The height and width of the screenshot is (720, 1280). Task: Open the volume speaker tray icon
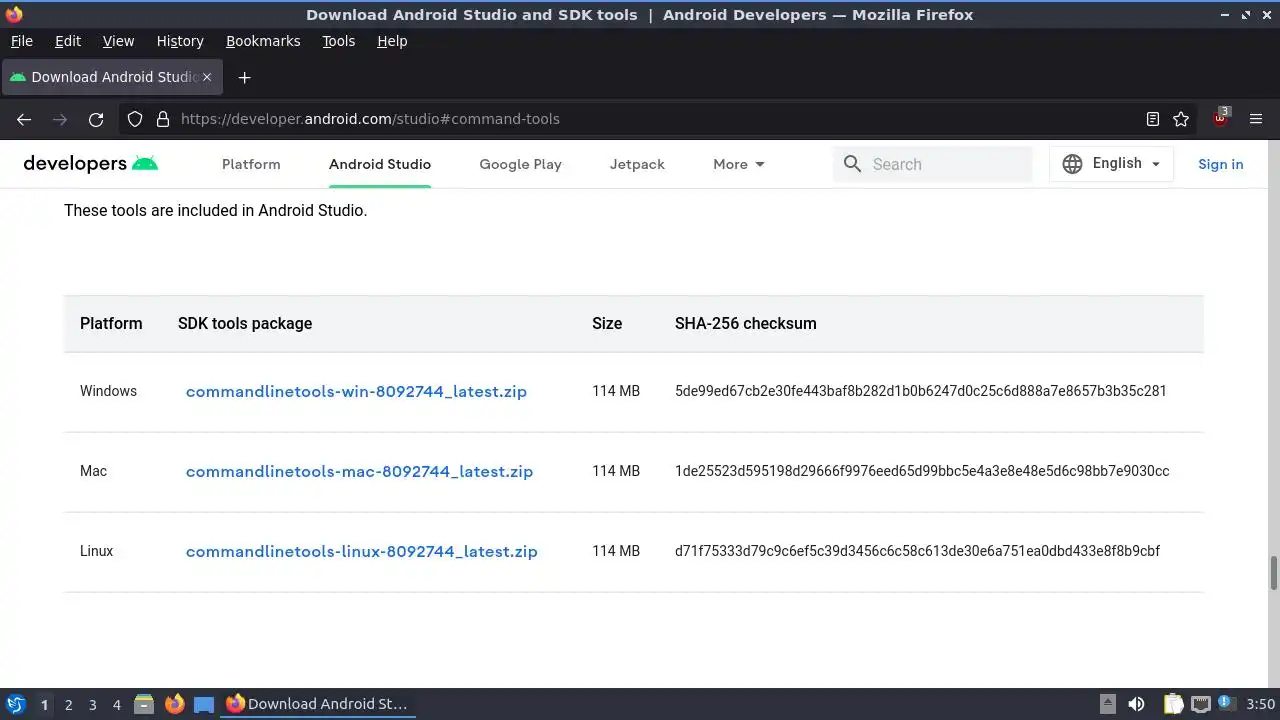(x=1136, y=704)
